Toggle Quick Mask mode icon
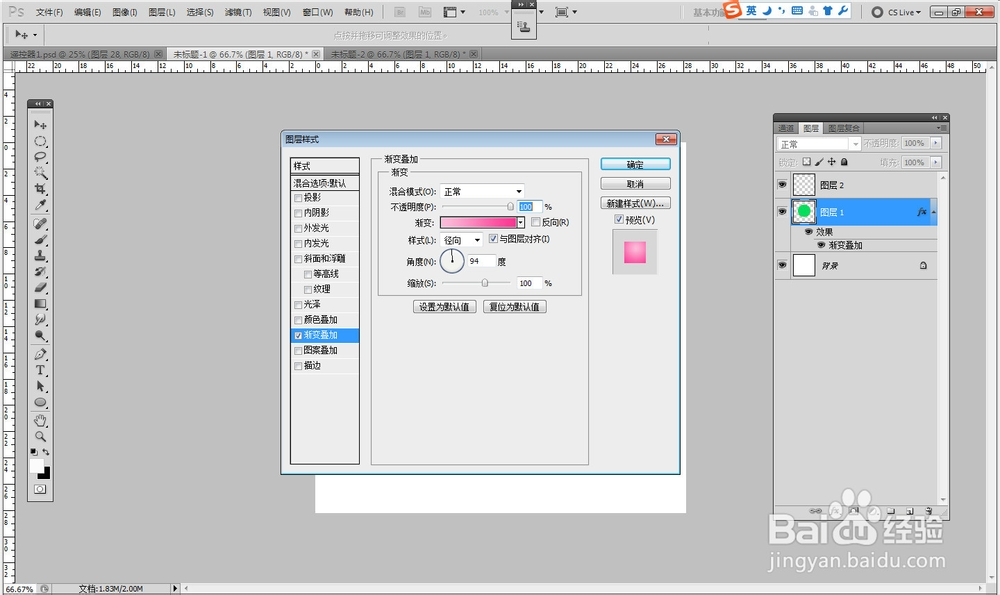Viewport: 1000px width, 595px height. click(x=40, y=489)
